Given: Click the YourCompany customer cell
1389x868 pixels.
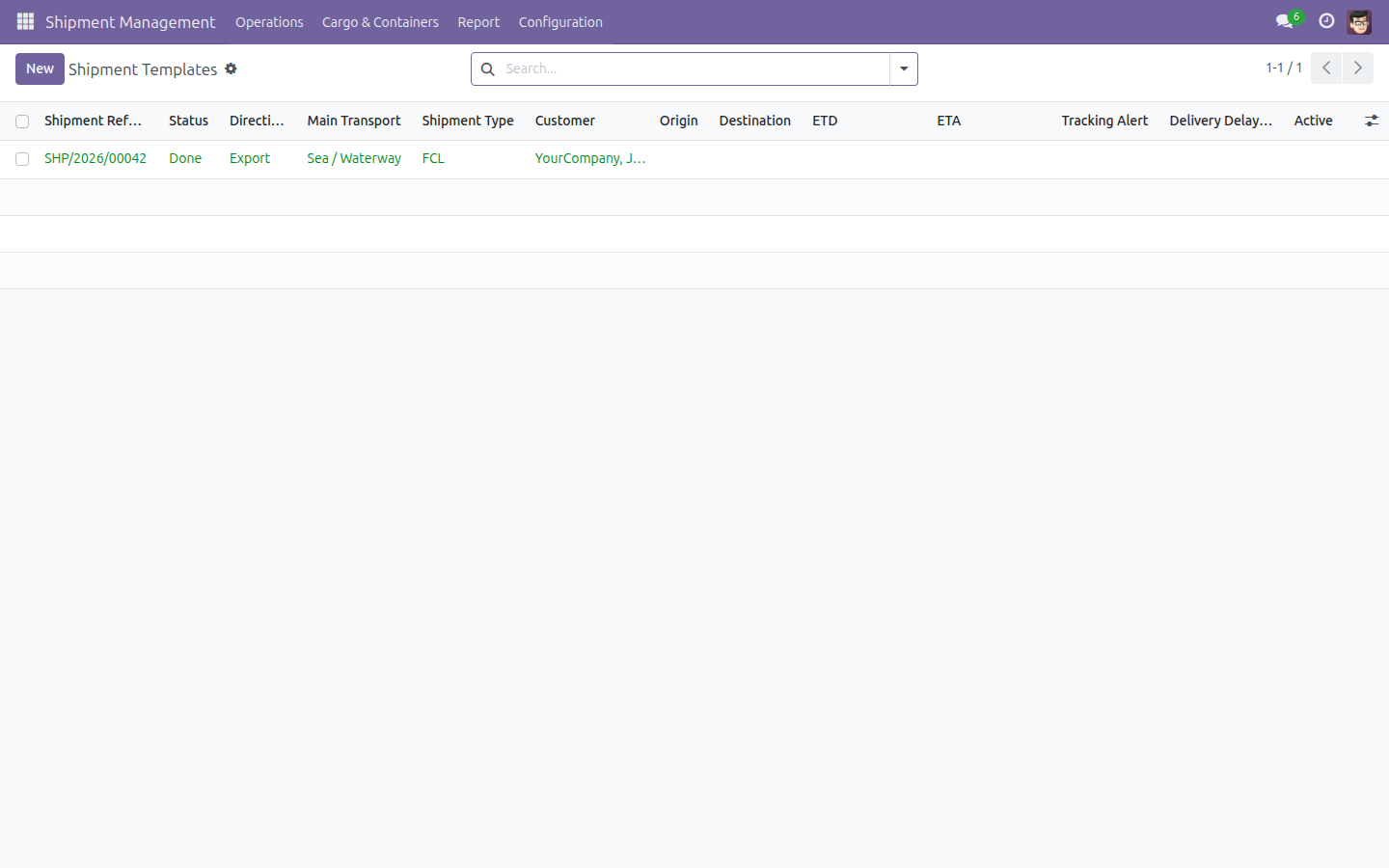Looking at the screenshot, I should click(x=590, y=158).
